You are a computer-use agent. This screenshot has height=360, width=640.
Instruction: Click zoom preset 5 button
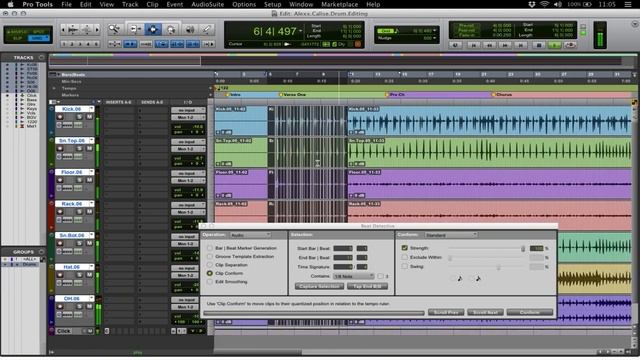[x=96, y=44]
